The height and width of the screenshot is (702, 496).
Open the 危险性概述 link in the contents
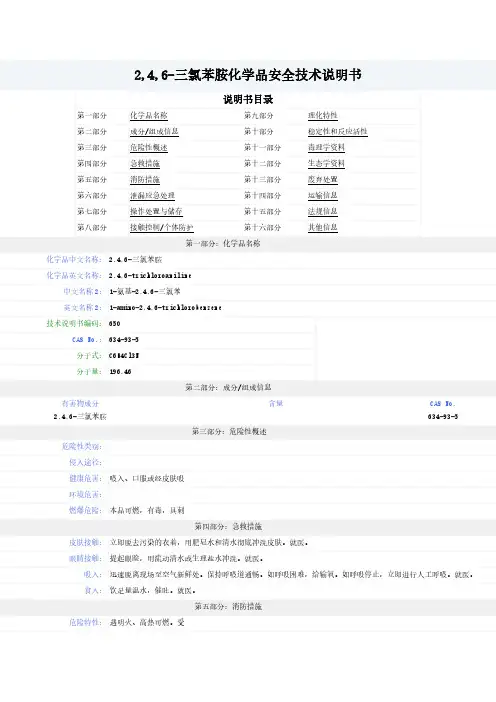click(x=149, y=148)
